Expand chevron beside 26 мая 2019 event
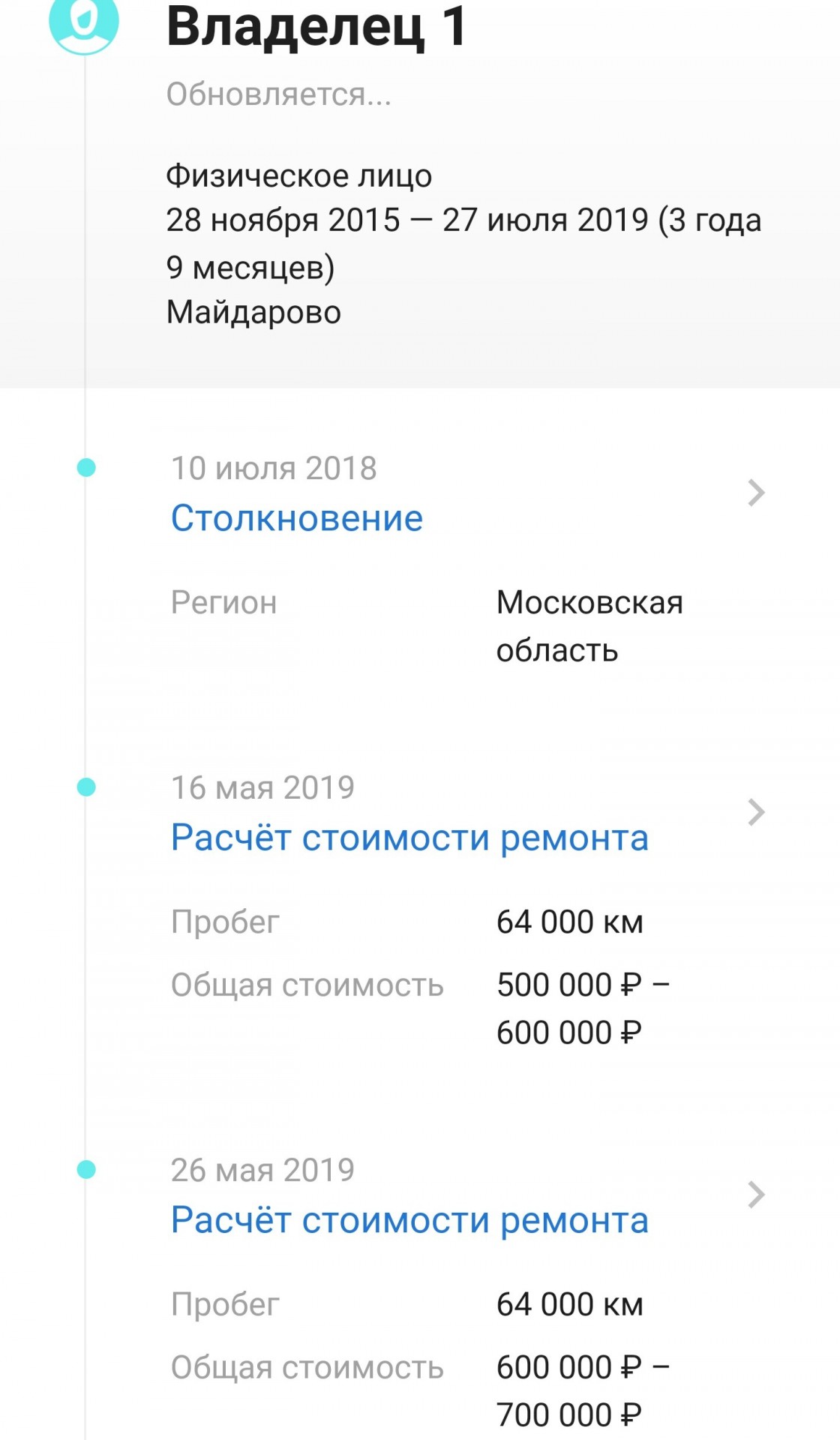 (x=756, y=1195)
